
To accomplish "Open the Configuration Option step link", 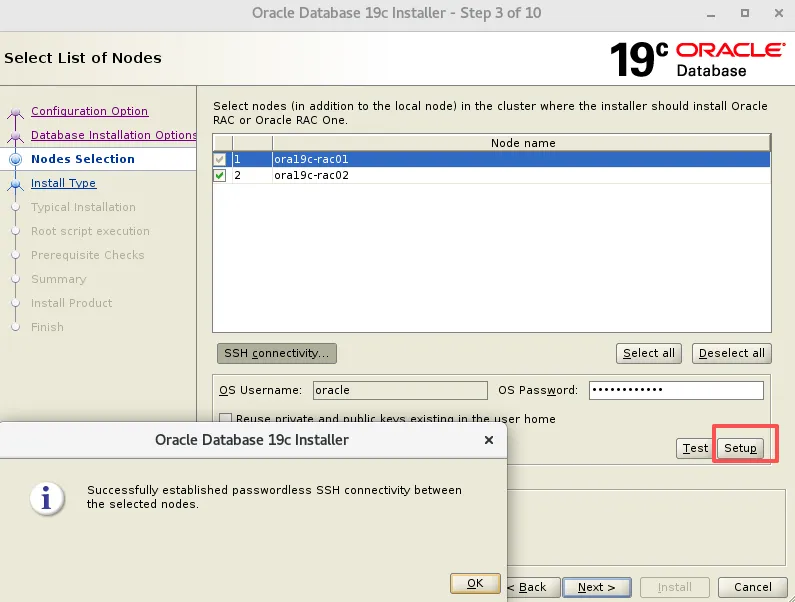I will point(89,111).
